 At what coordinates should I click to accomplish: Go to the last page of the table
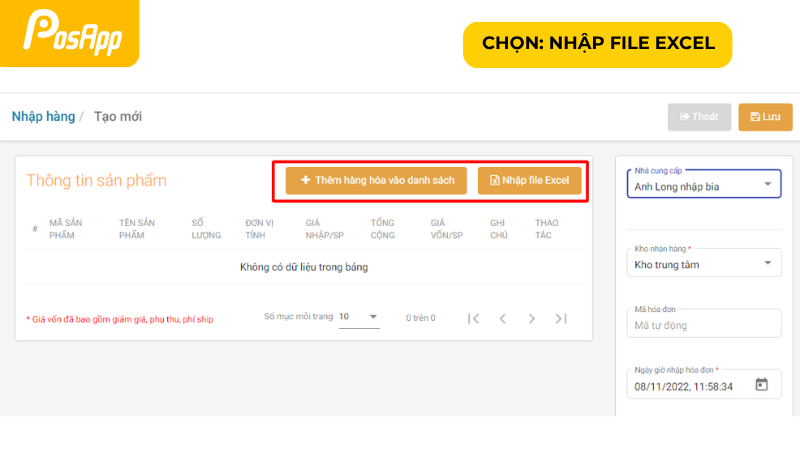click(561, 318)
